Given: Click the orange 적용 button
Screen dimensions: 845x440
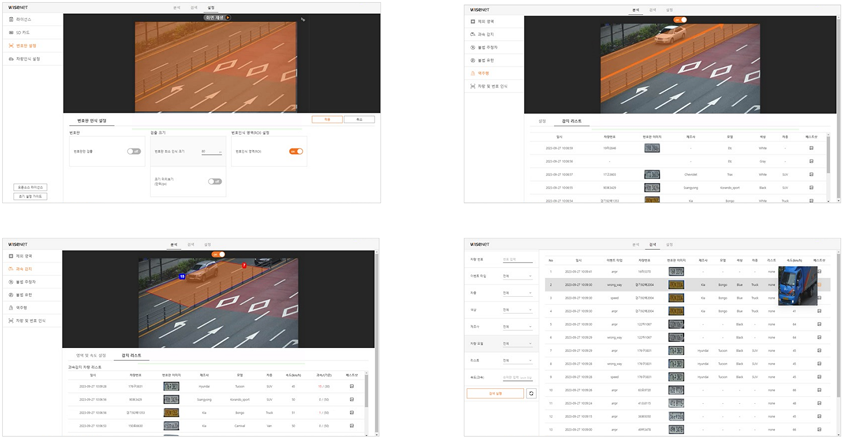Looking at the screenshot, I should 327,119.
